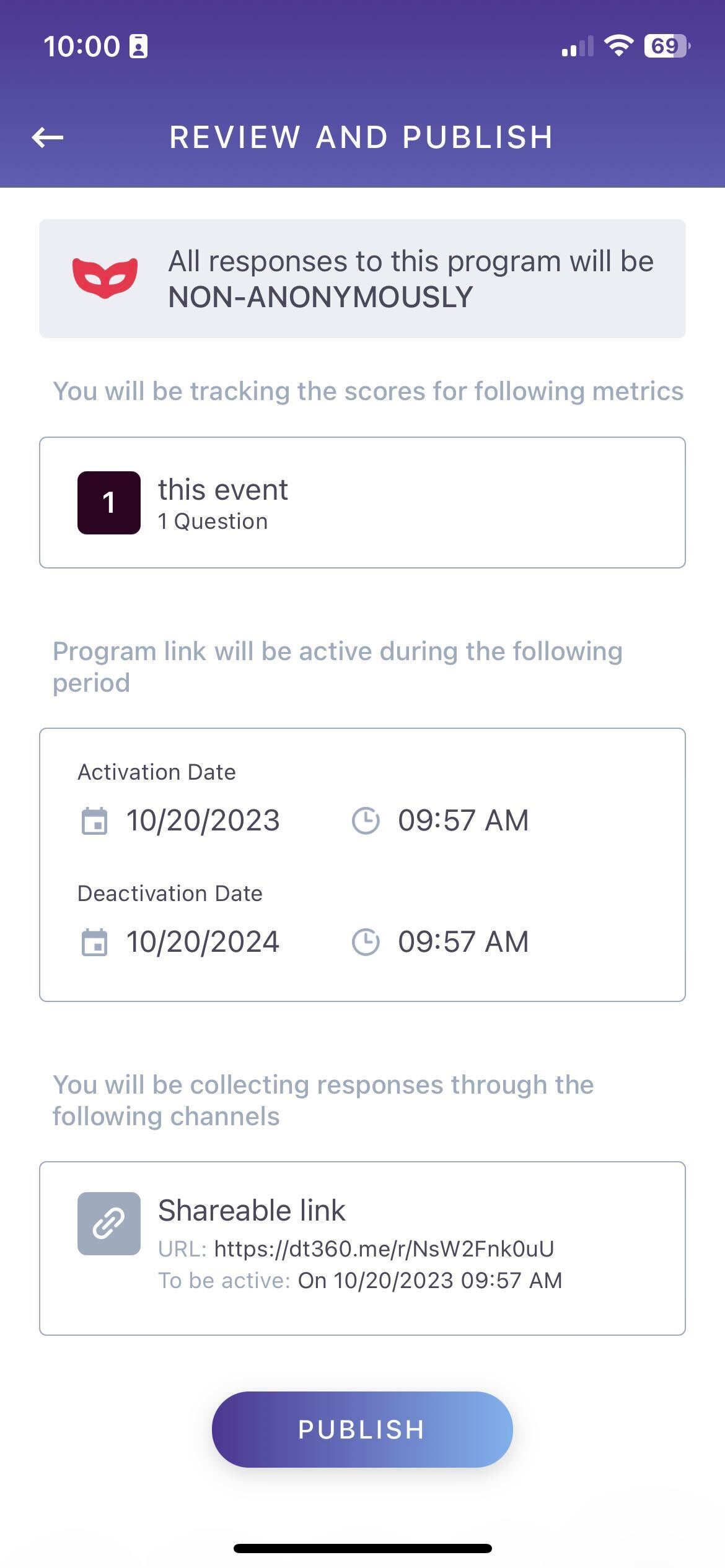The height and width of the screenshot is (1568, 725).
Task: Click the calendar icon beside activation date
Action: coord(94,821)
